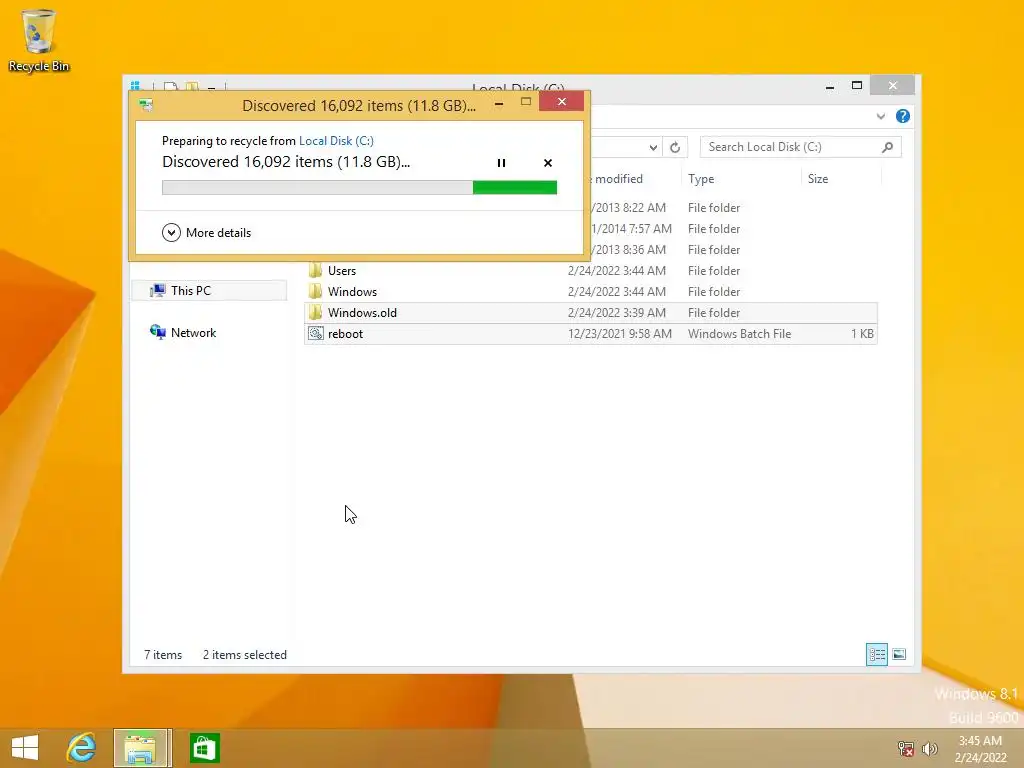Select This PC in the navigation pane
This screenshot has height=768, width=1024.
click(209, 291)
